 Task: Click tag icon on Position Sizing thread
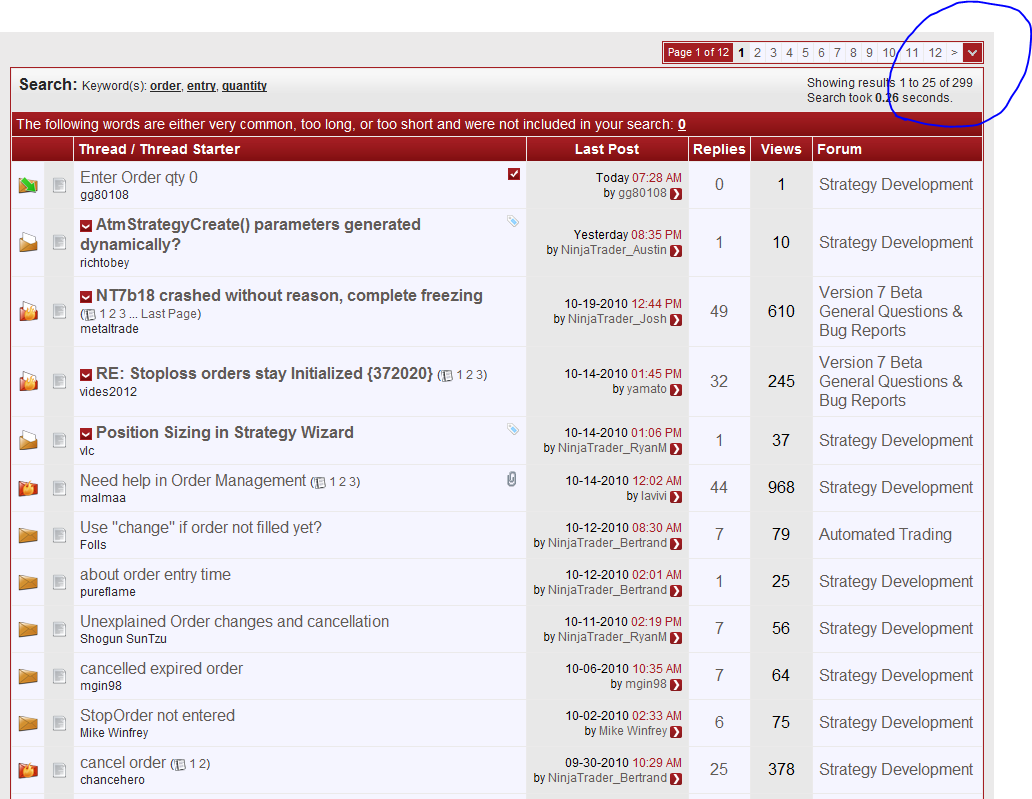click(513, 429)
